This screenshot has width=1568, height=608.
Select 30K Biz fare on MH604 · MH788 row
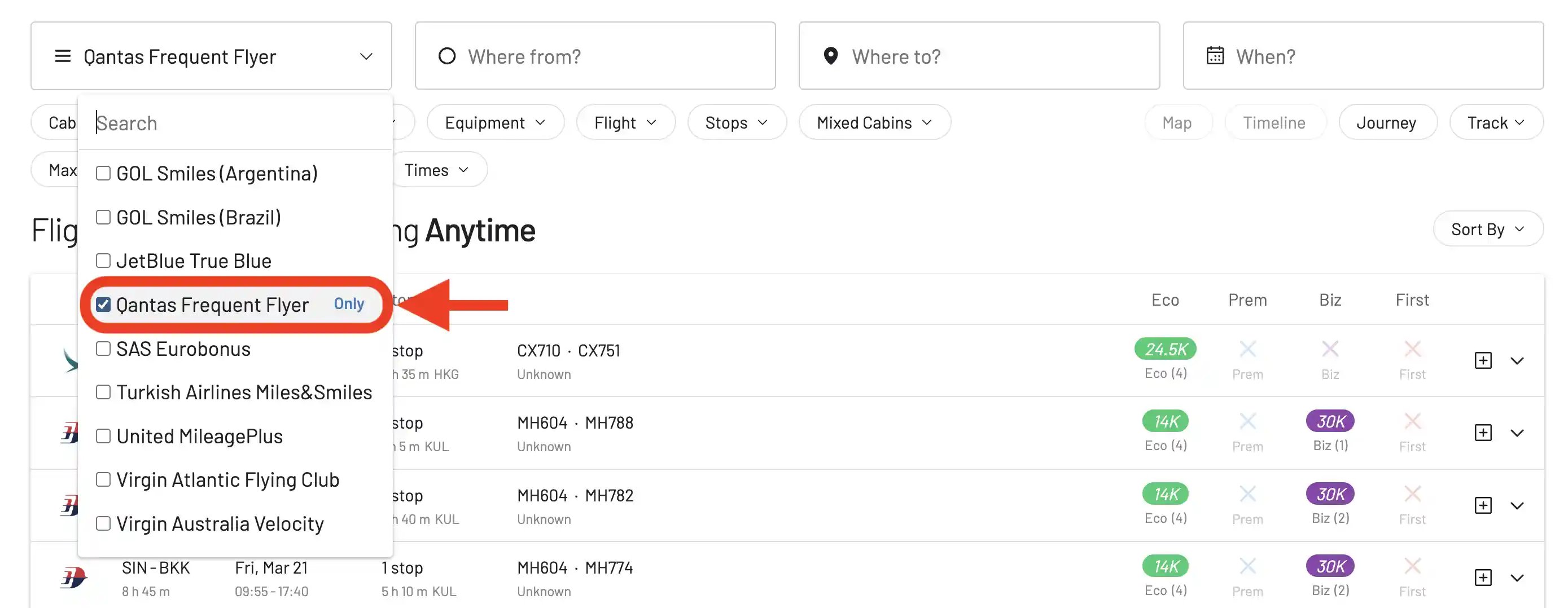click(x=1330, y=421)
